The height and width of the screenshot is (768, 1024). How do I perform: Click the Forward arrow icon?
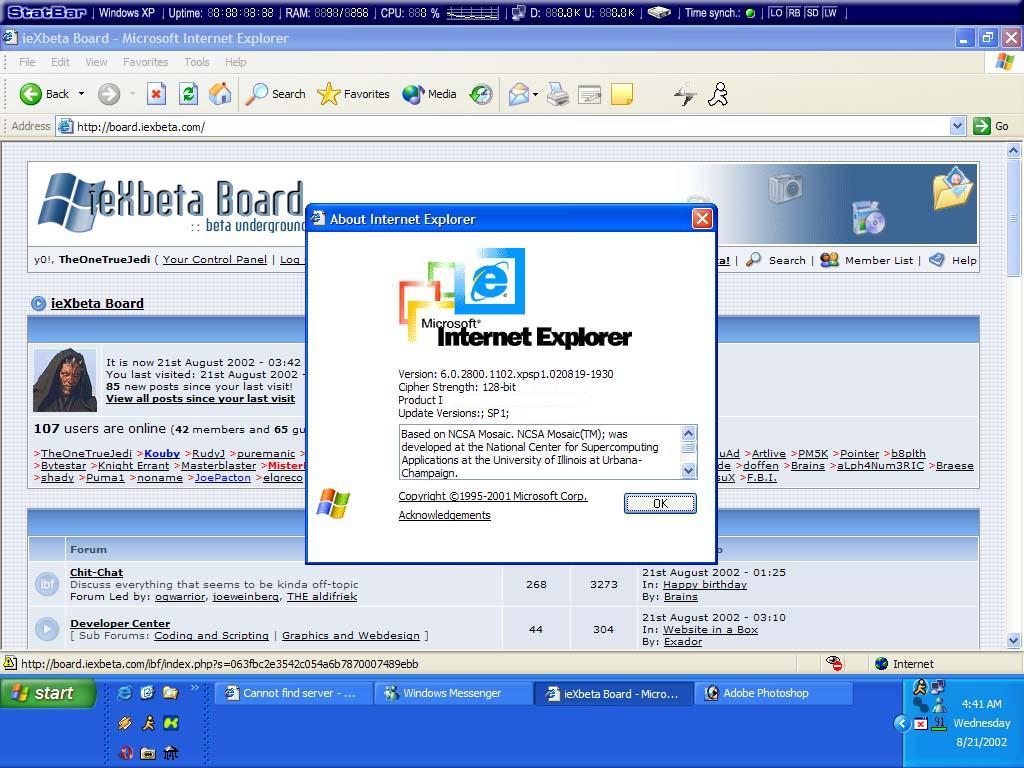pos(109,94)
